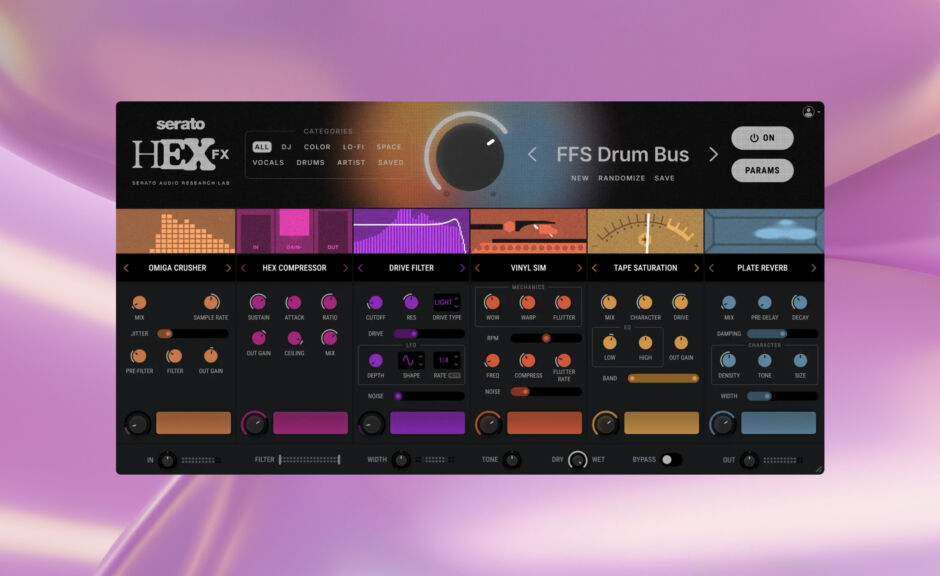The height and width of the screenshot is (576, 940).
Task: Click the Tape Saturation Character knob
Action: 645,302
